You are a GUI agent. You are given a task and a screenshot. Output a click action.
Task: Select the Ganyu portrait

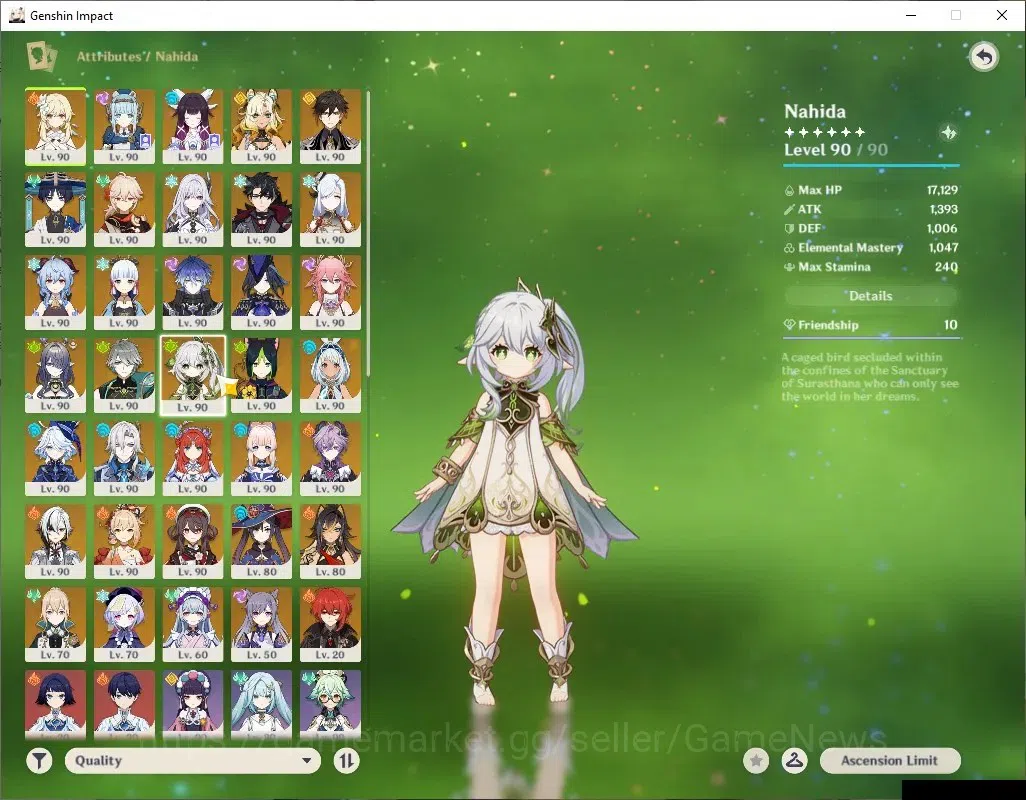coord(56,292)
